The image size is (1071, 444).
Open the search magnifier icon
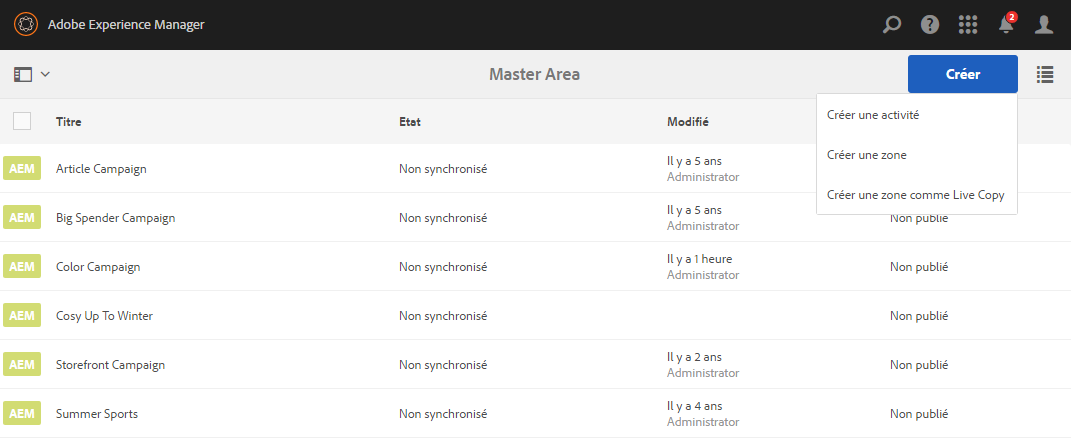coord(891,25)
